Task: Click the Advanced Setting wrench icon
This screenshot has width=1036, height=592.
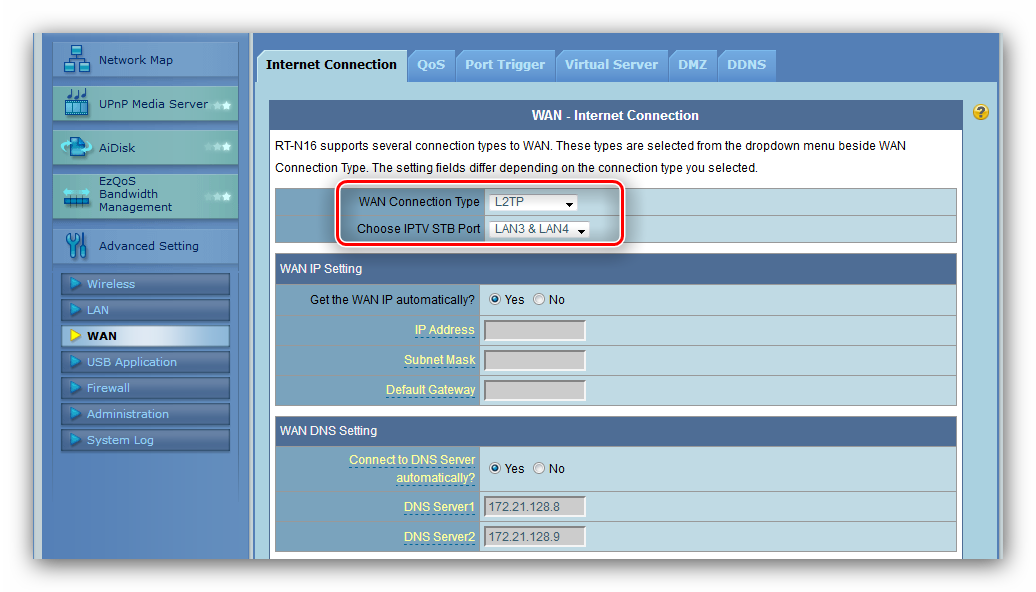Action: pos(77,246)
